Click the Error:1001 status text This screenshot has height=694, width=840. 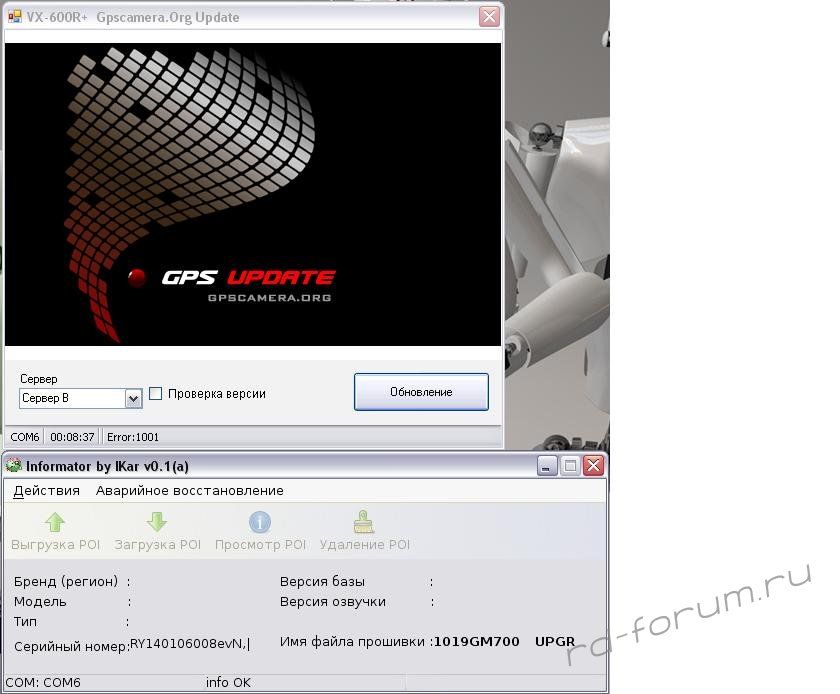tap(133, 437)
